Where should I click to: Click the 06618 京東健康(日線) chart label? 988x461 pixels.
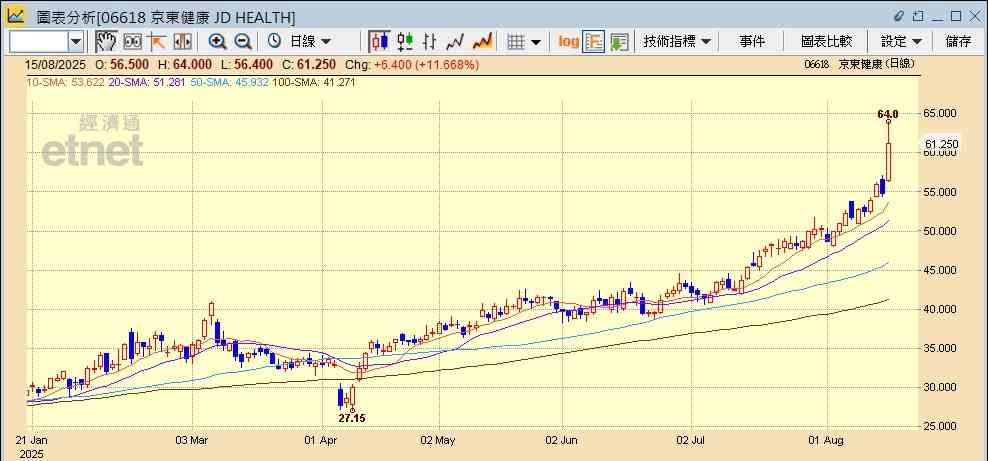point(859,64)
